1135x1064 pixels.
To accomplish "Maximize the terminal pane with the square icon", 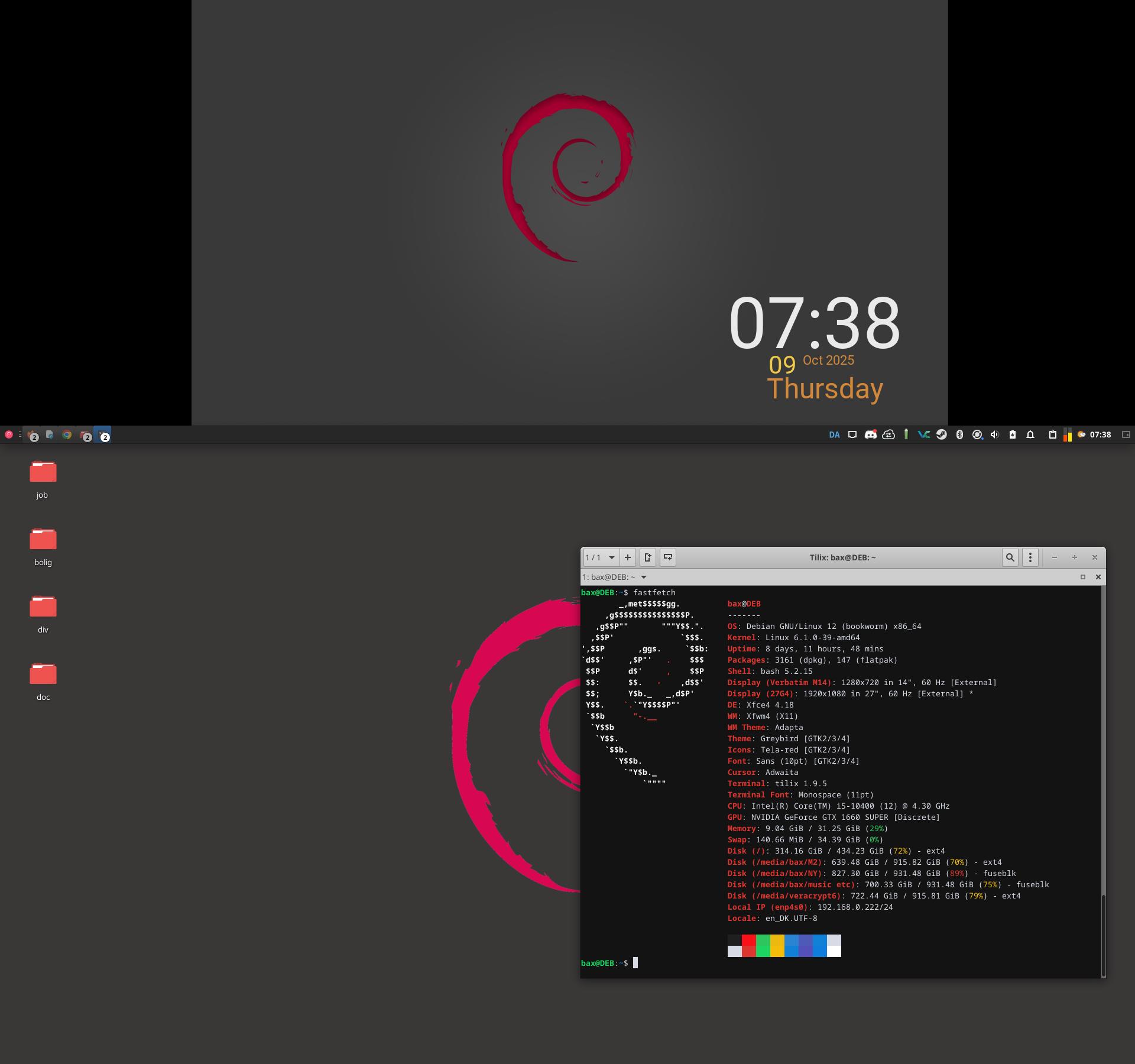I will tap(1083, 577).
